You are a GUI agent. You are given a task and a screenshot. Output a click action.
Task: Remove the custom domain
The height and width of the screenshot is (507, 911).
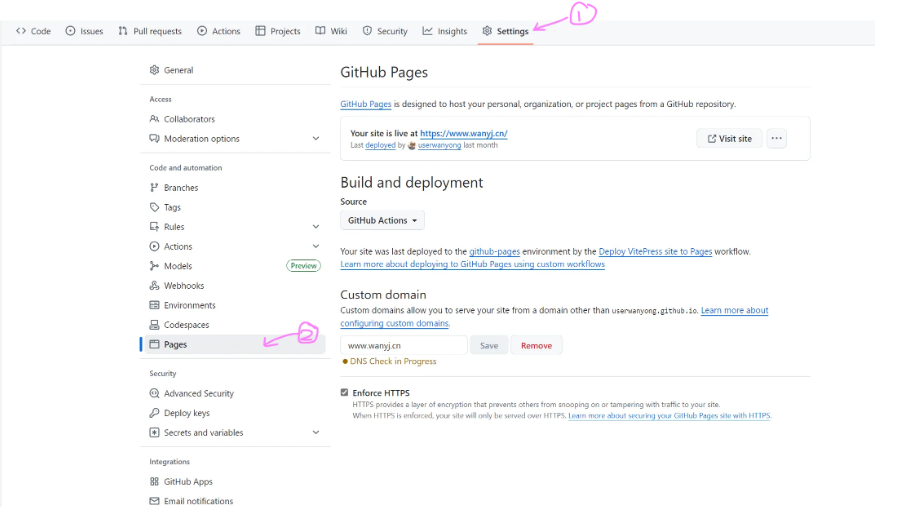coord(536,345)
